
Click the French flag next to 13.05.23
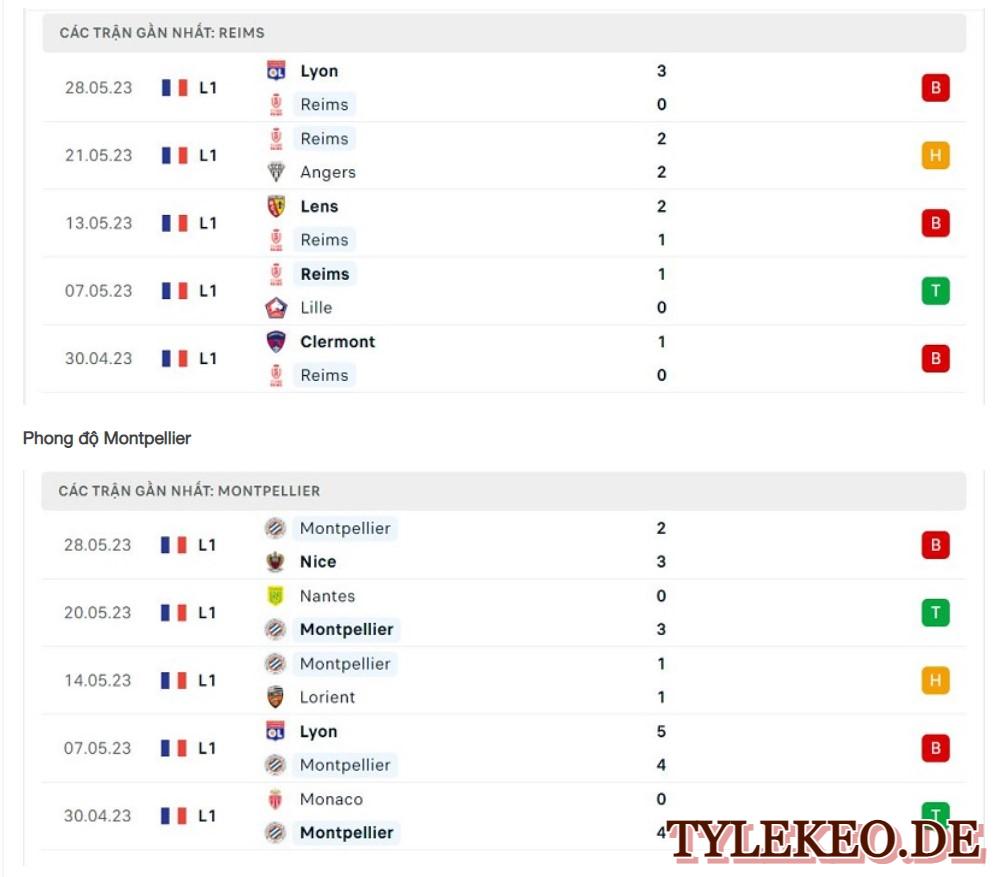(175, 223)
